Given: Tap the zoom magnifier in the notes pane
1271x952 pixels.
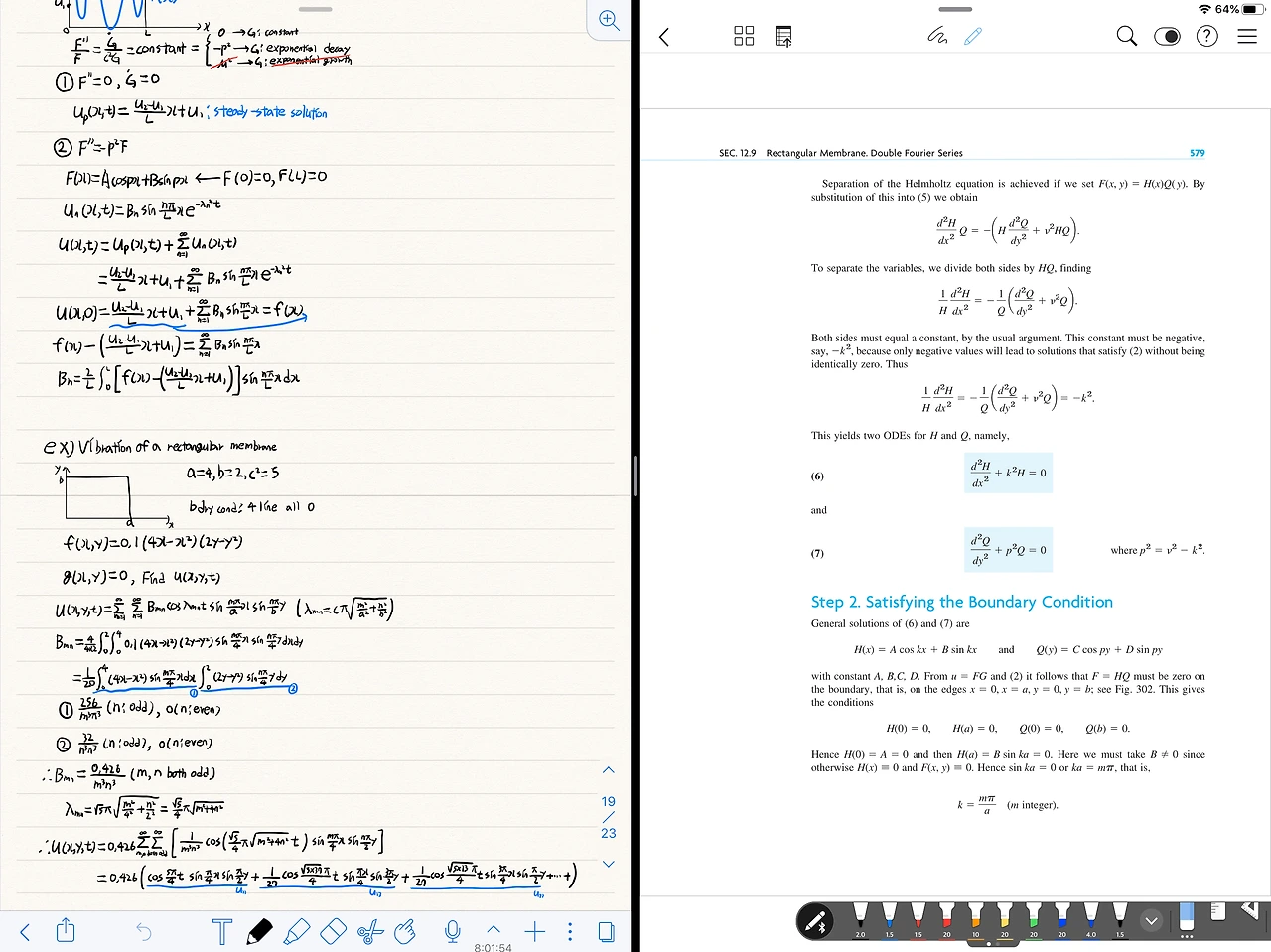Looking at the screenshot, I should (x=609, y=20).
